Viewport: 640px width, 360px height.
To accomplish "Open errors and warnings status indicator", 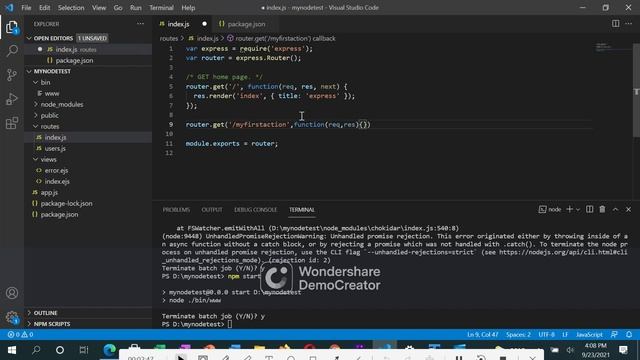I will (x=20, y=335).
